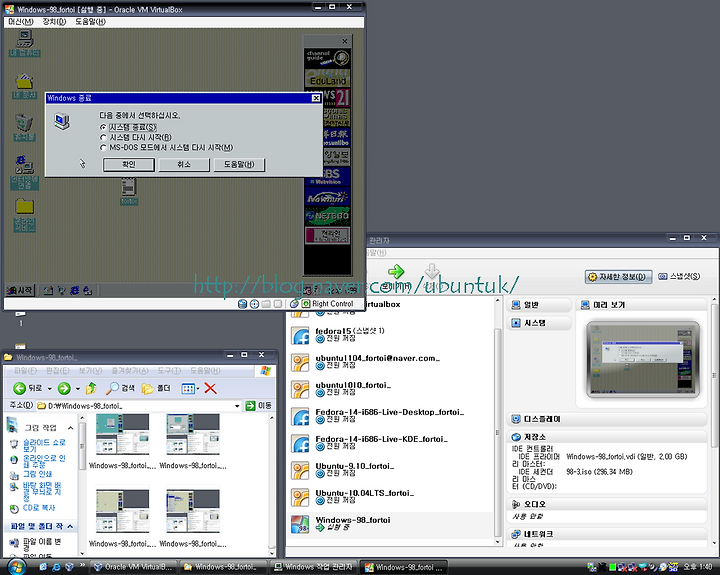720x575 pixels.
Task: Click the 검색 search icon in Explorer toolbar
Action: [x=120, y=389]
